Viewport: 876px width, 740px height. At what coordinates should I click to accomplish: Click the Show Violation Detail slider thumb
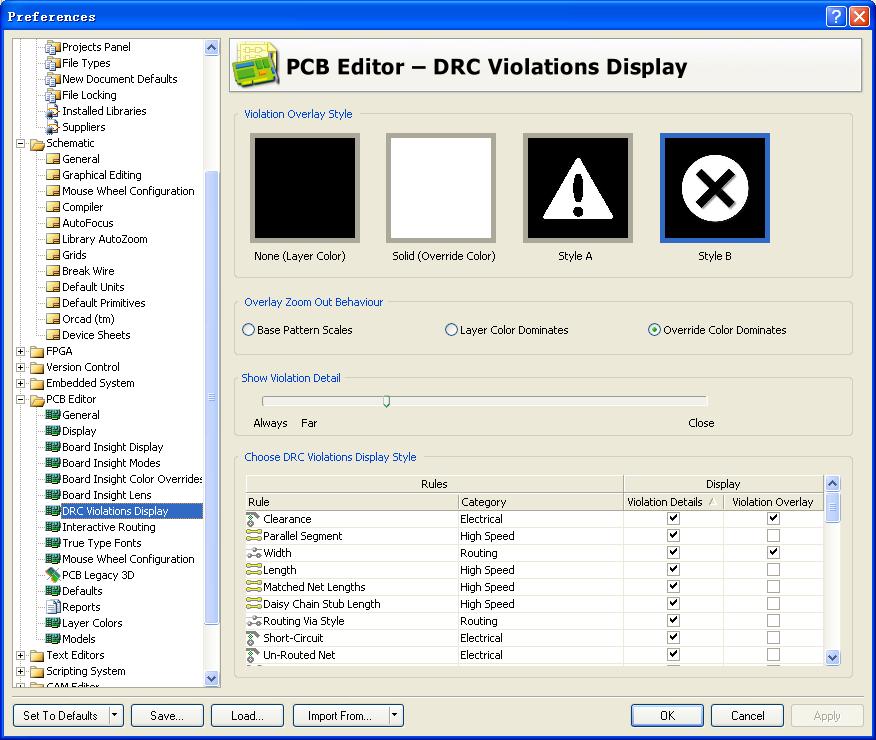tap(386, 402)
